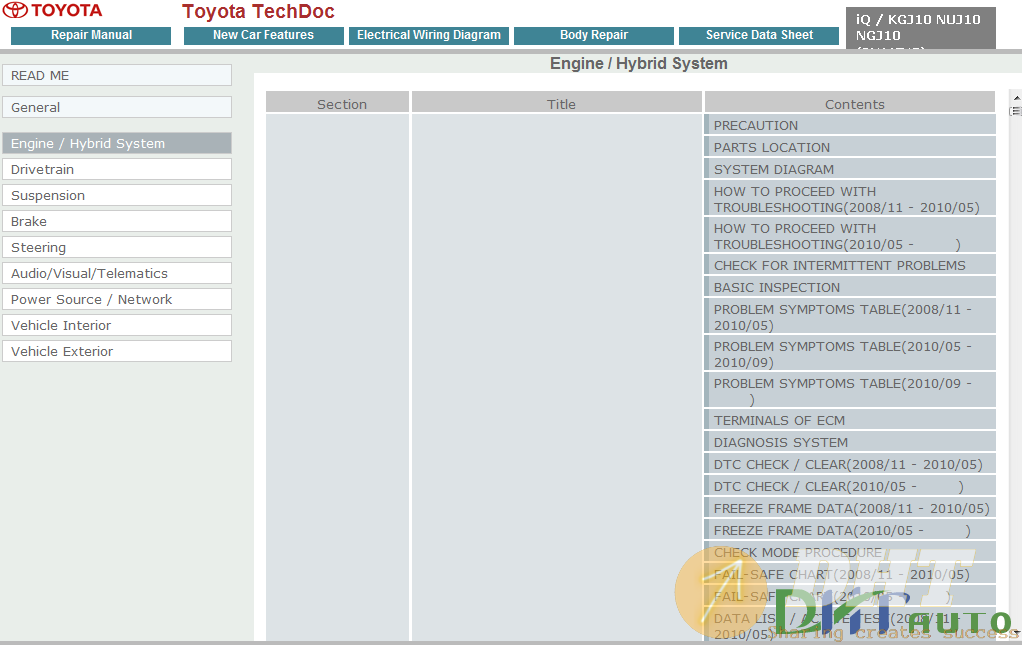This screenshot has height=645, width=1022.
Task: Open Problem Symptoms Table (2010/09 - )
Action: (x=850, y=391)
